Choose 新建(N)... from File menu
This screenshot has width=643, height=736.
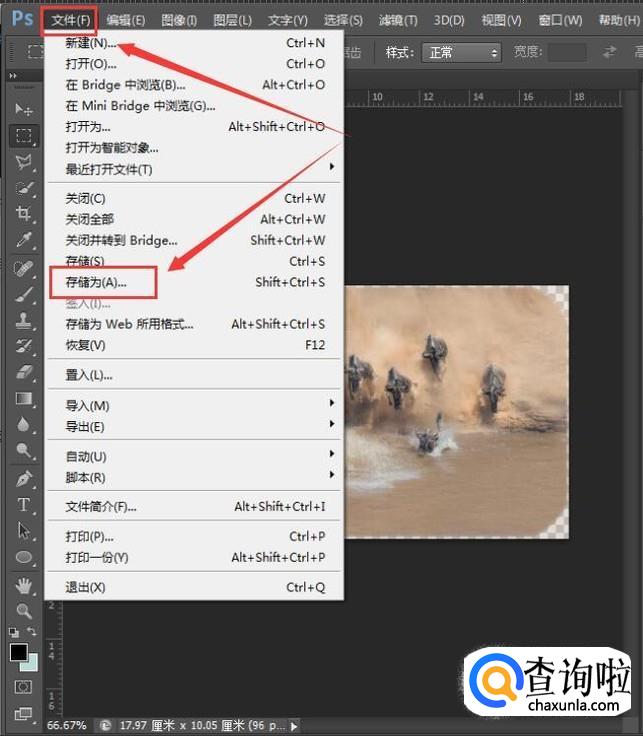coord(92,43)
